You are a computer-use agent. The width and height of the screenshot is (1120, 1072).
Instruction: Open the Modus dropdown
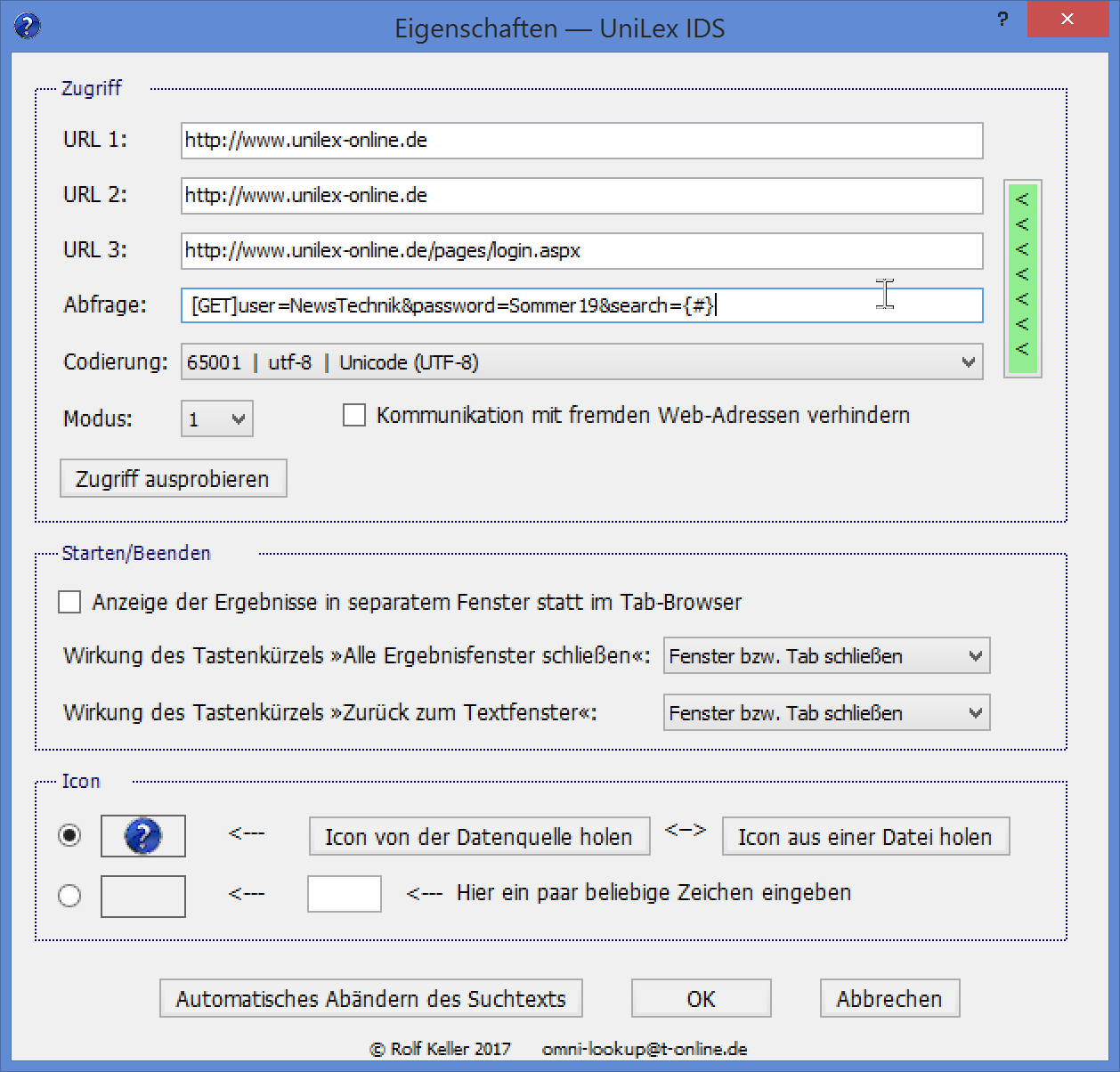pyautogui.click(x=217, y=418)
